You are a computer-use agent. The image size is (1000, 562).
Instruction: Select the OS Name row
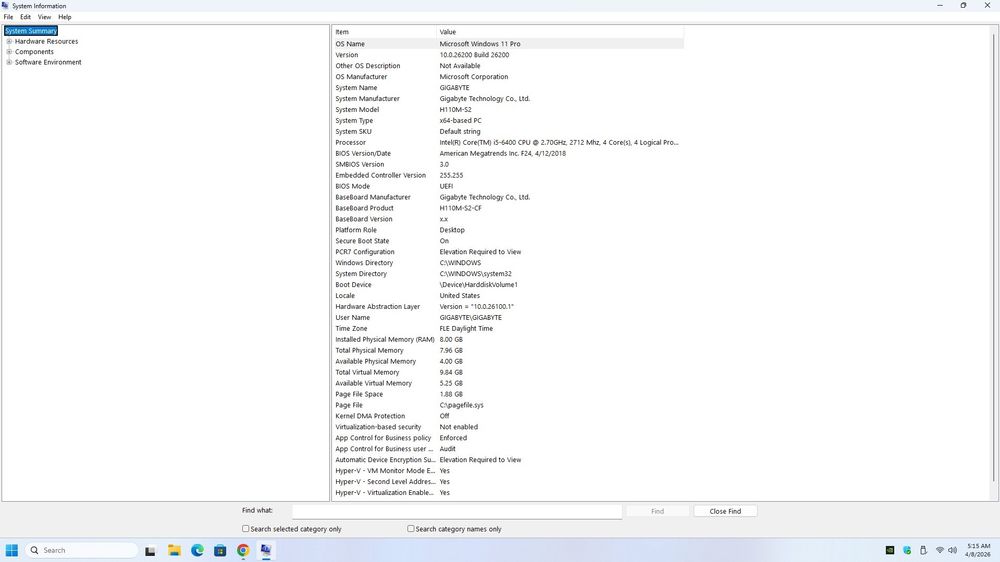coord(508,44)
